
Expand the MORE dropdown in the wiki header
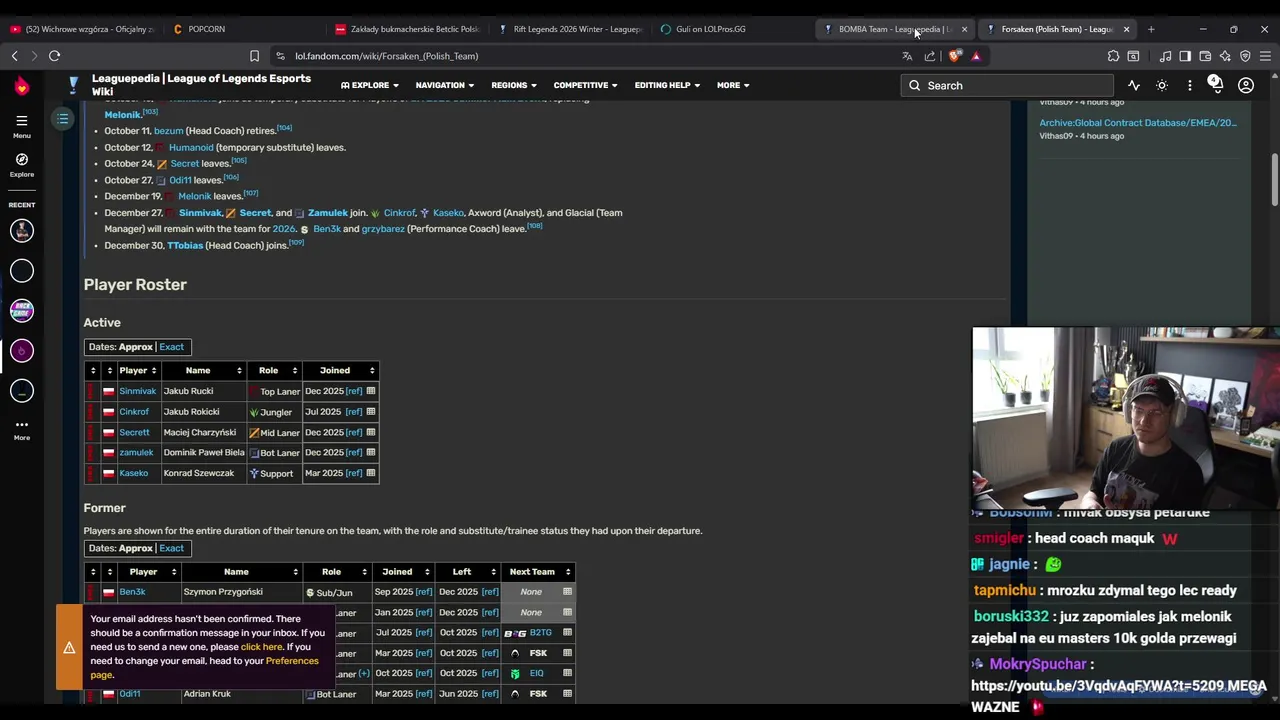(732, 85)
